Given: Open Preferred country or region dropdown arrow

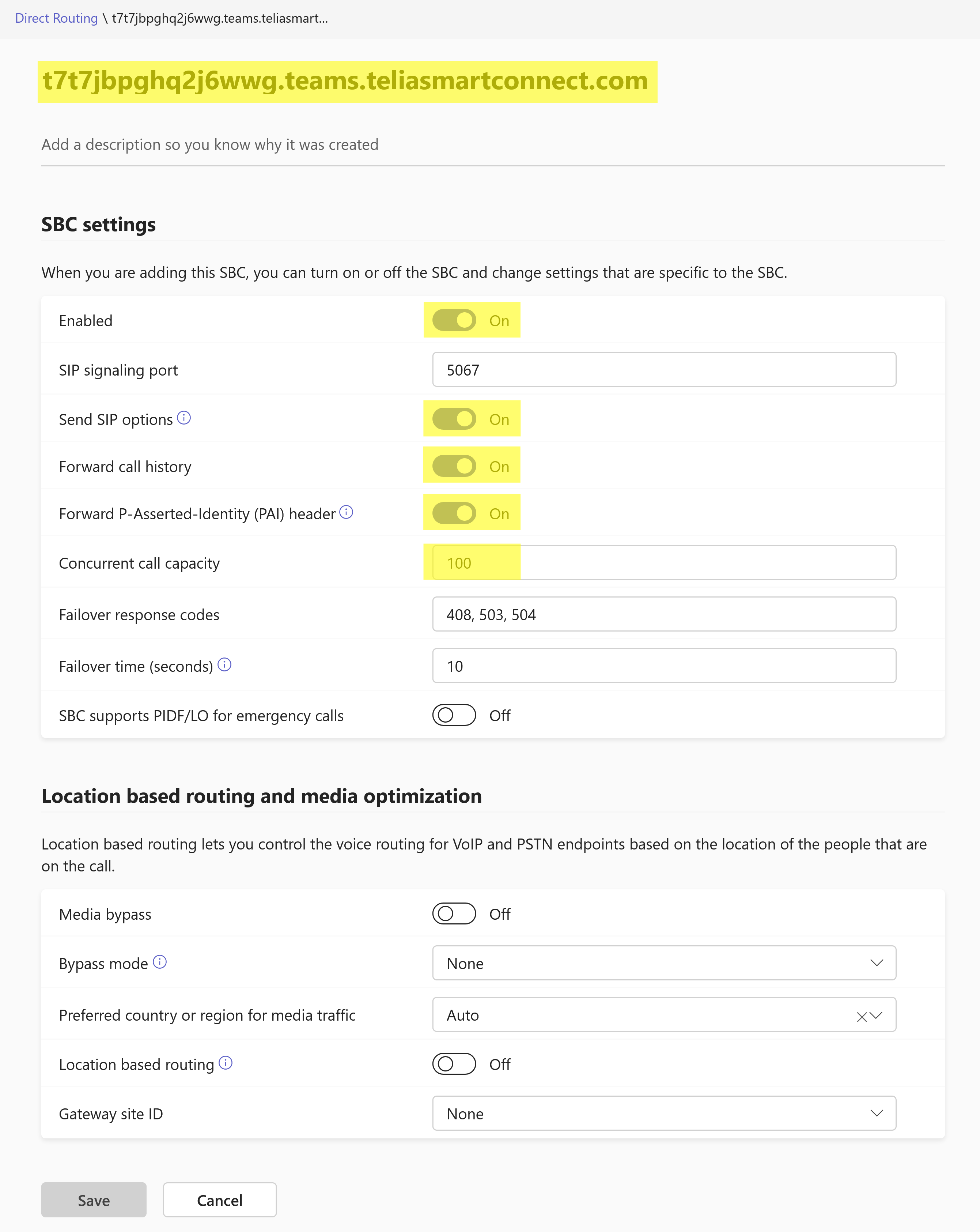Looking at the screenshot, I should 877,1016.
